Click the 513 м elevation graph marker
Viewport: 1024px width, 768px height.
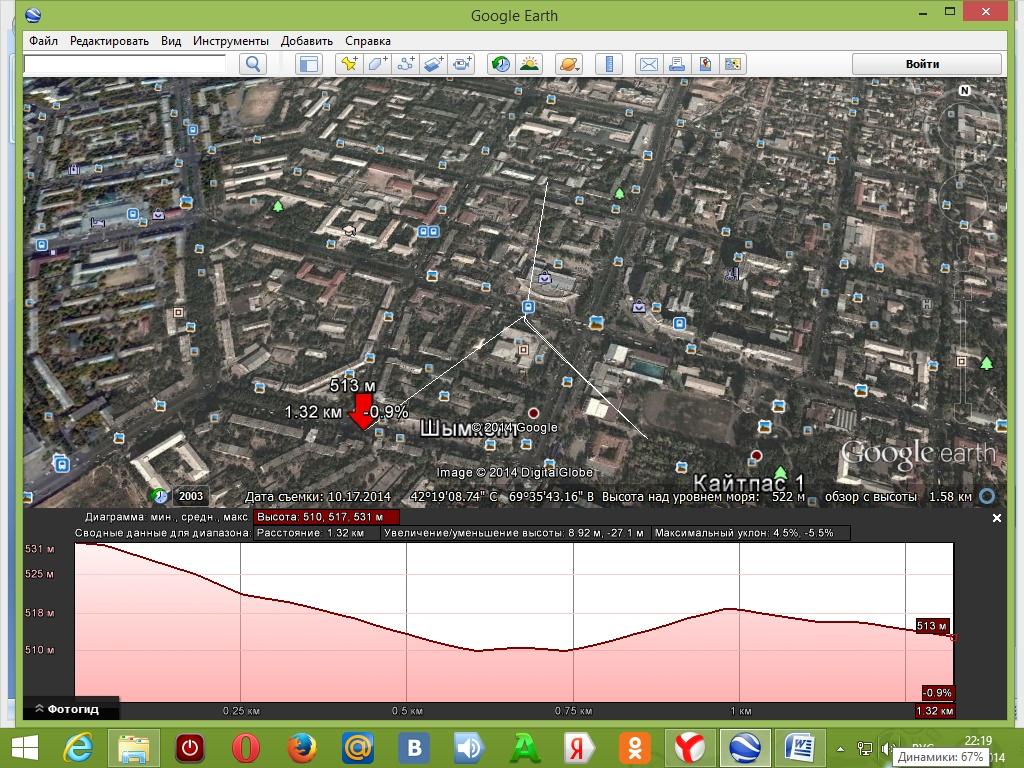[x=932, y=626]
